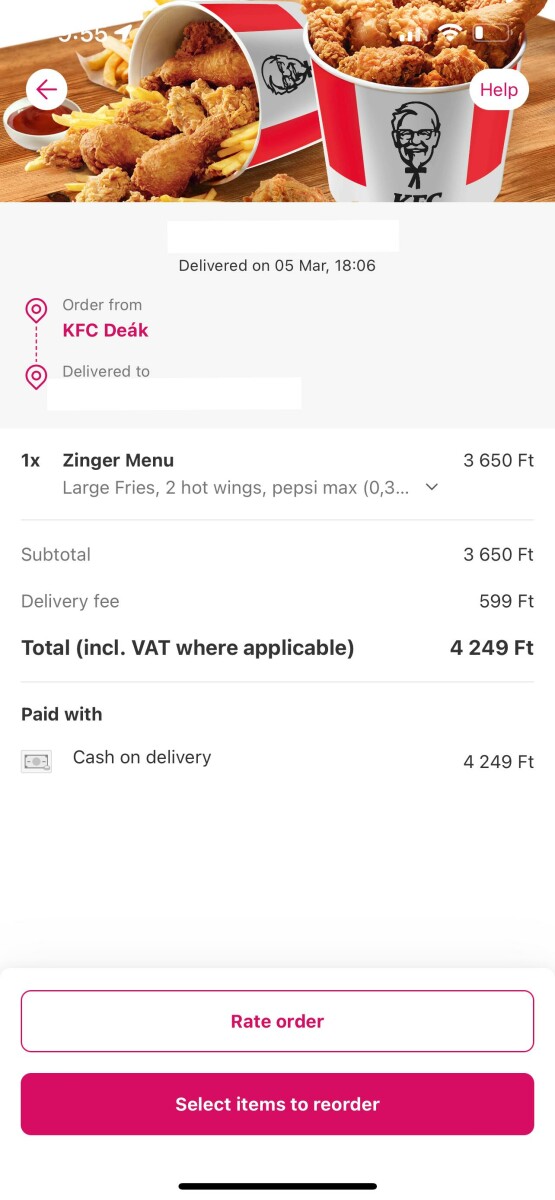The width and height of the screenshot is (555, 1200).
Task: Tap the battery status icon
Action: [492, 33]
